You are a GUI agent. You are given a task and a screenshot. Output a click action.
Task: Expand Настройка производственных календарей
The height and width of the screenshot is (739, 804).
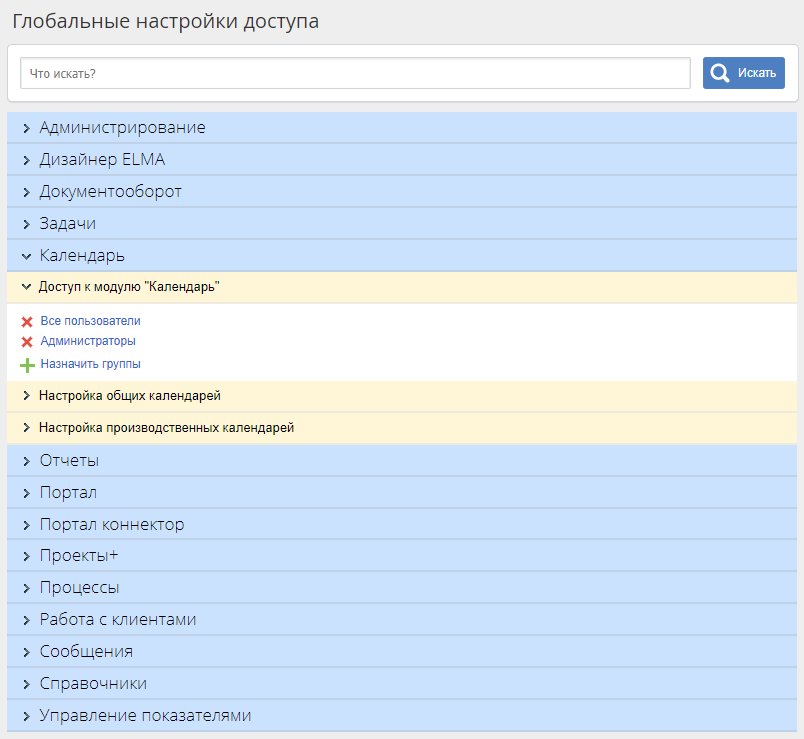pos(27,428)
